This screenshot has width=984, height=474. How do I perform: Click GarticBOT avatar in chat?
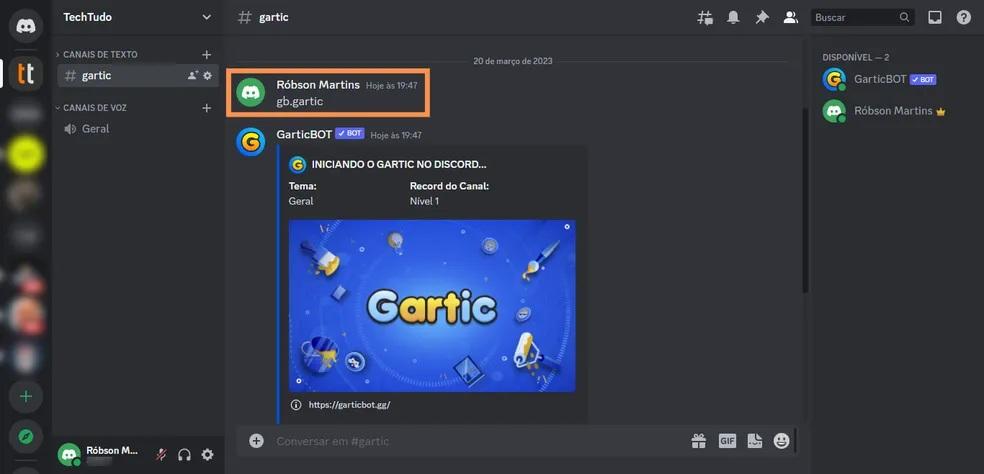pos(250,142)
